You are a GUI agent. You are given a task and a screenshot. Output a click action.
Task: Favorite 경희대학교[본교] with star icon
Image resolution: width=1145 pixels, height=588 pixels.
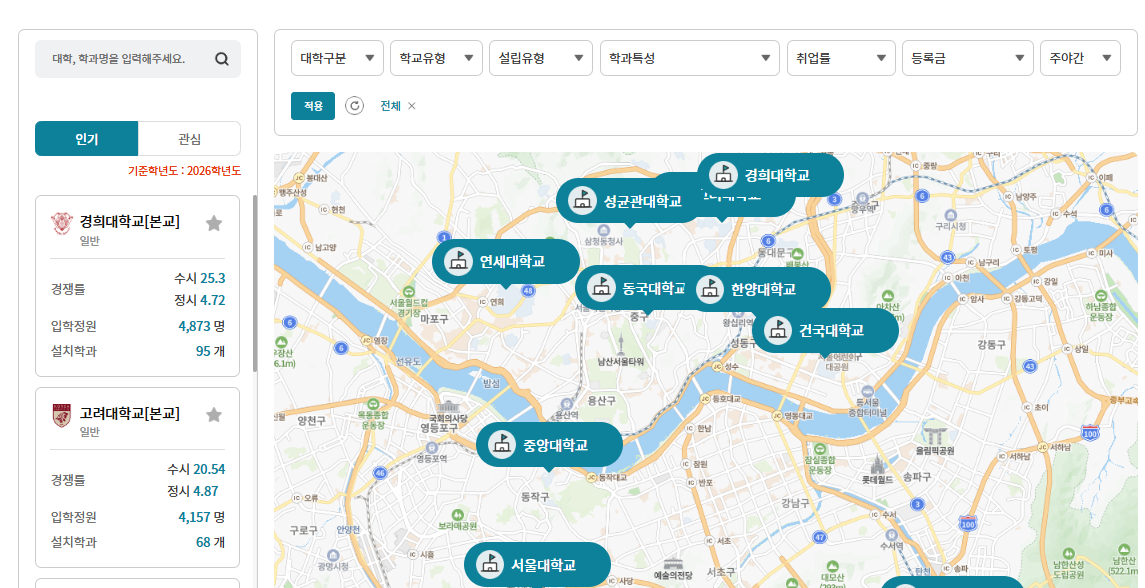[x=214, y=223]
